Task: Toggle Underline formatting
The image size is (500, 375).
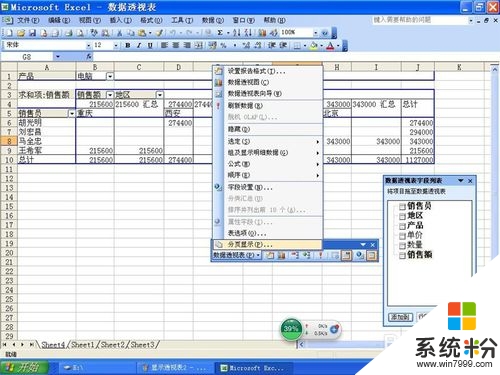Action: tap(150, 45)
